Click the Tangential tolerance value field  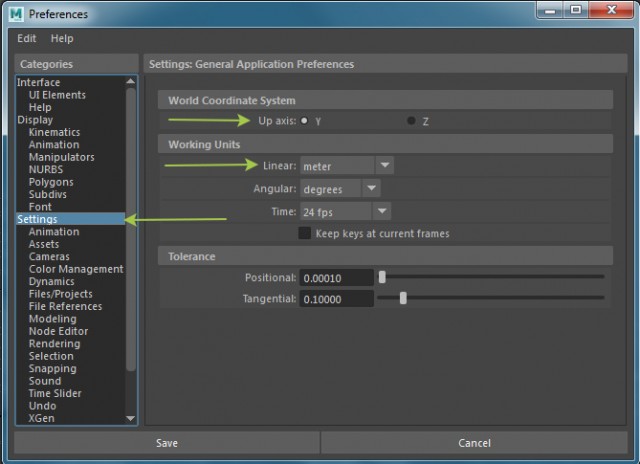click(x=336, y=299)
